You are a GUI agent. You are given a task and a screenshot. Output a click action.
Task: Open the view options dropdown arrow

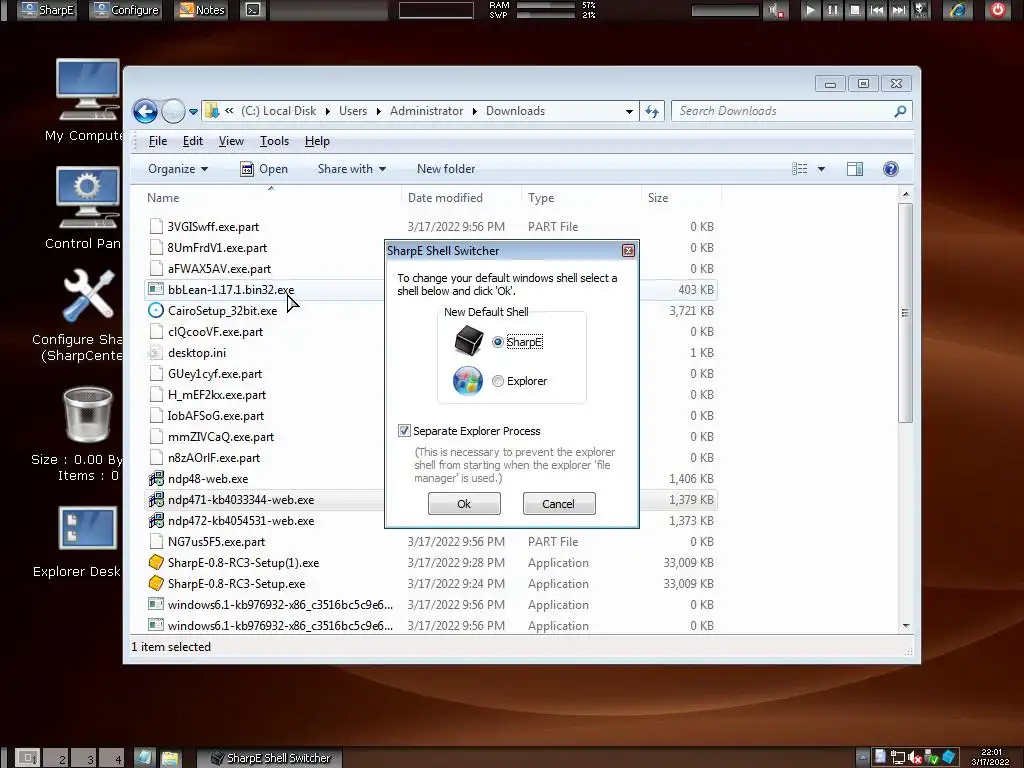click(x=822, y=169)
